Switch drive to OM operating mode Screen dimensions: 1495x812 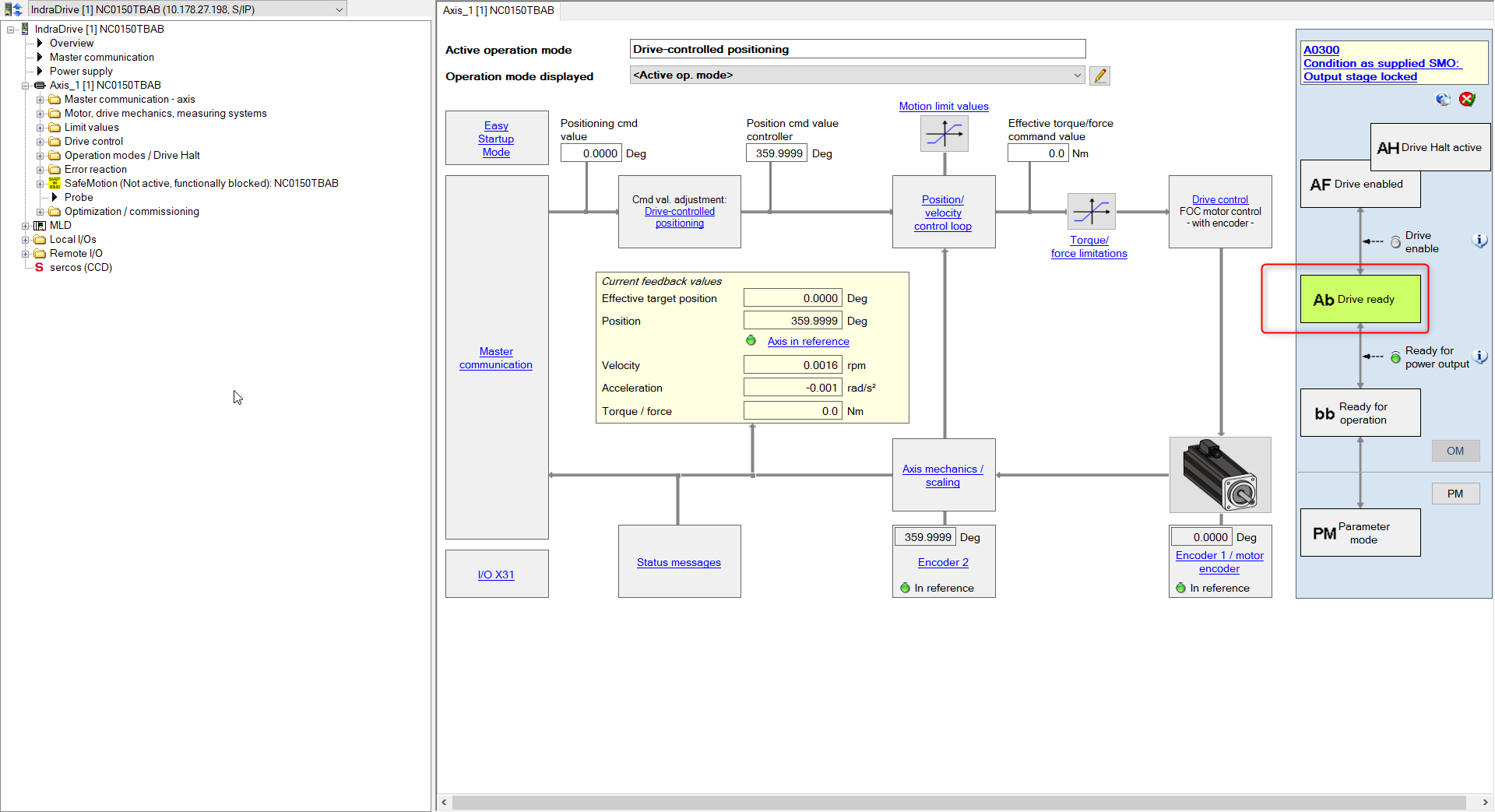tap(1455, 451)
